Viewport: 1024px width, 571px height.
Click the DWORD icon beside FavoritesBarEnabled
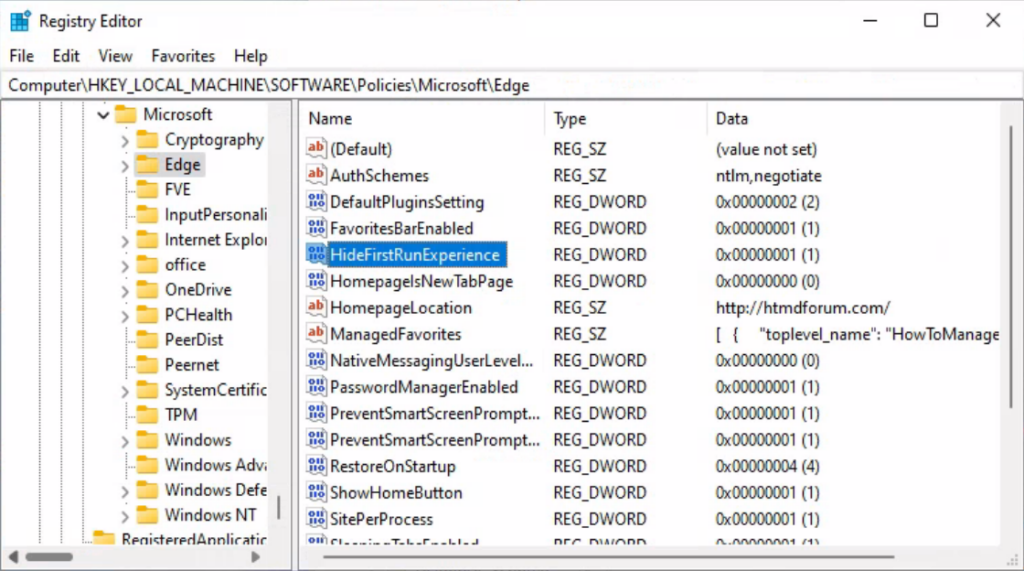[x=316, y=227]
